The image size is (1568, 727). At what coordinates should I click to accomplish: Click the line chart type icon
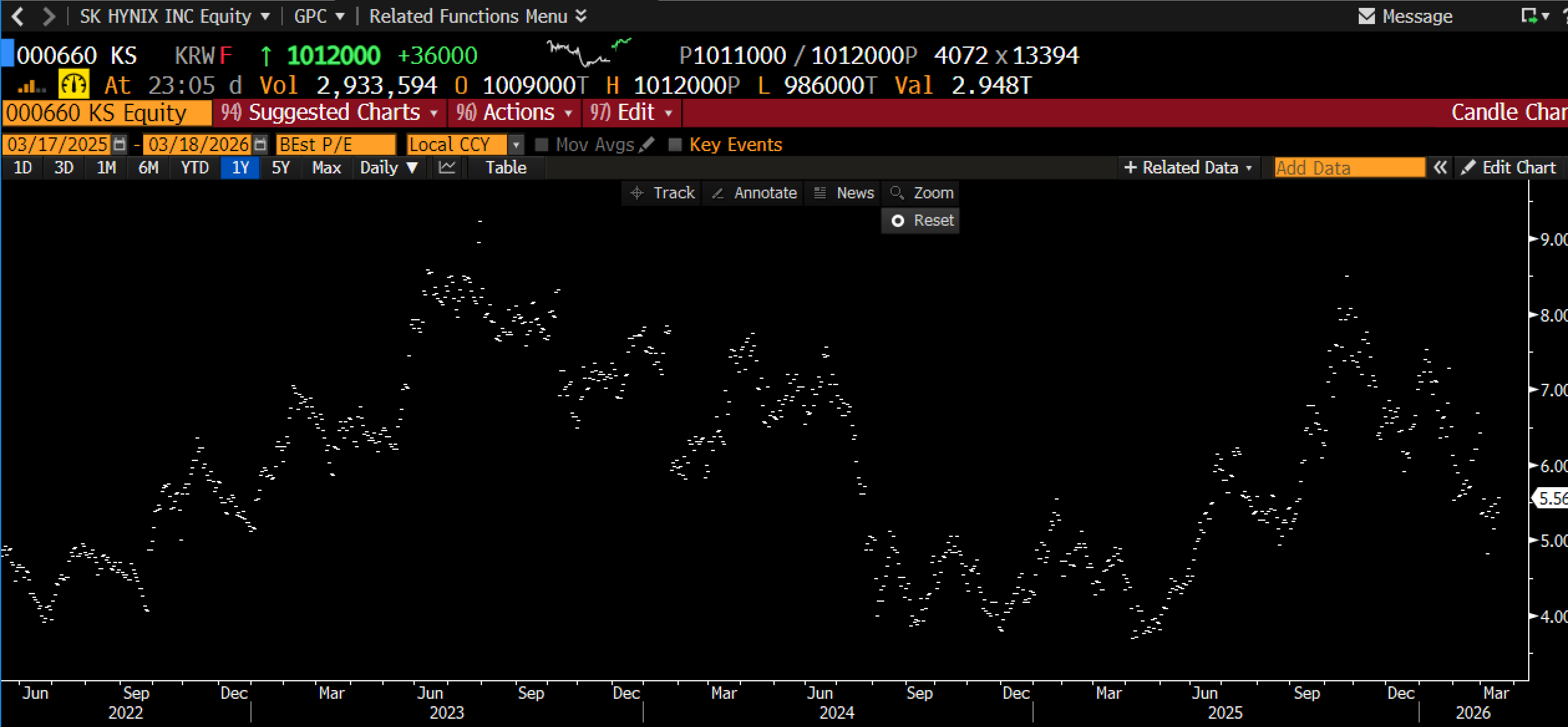click(447, 168)
